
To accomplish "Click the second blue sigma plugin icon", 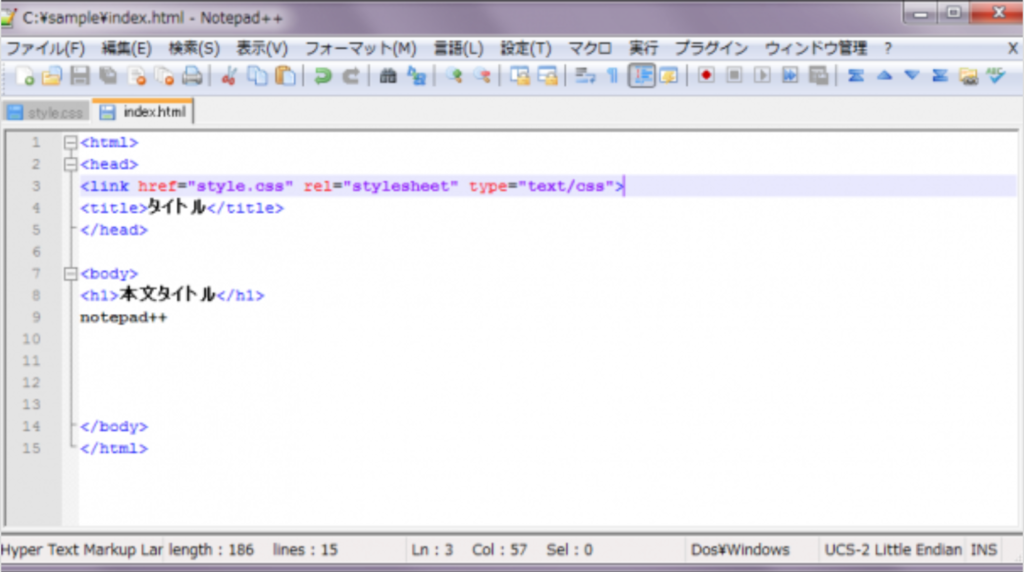I will tap(940, 76).
